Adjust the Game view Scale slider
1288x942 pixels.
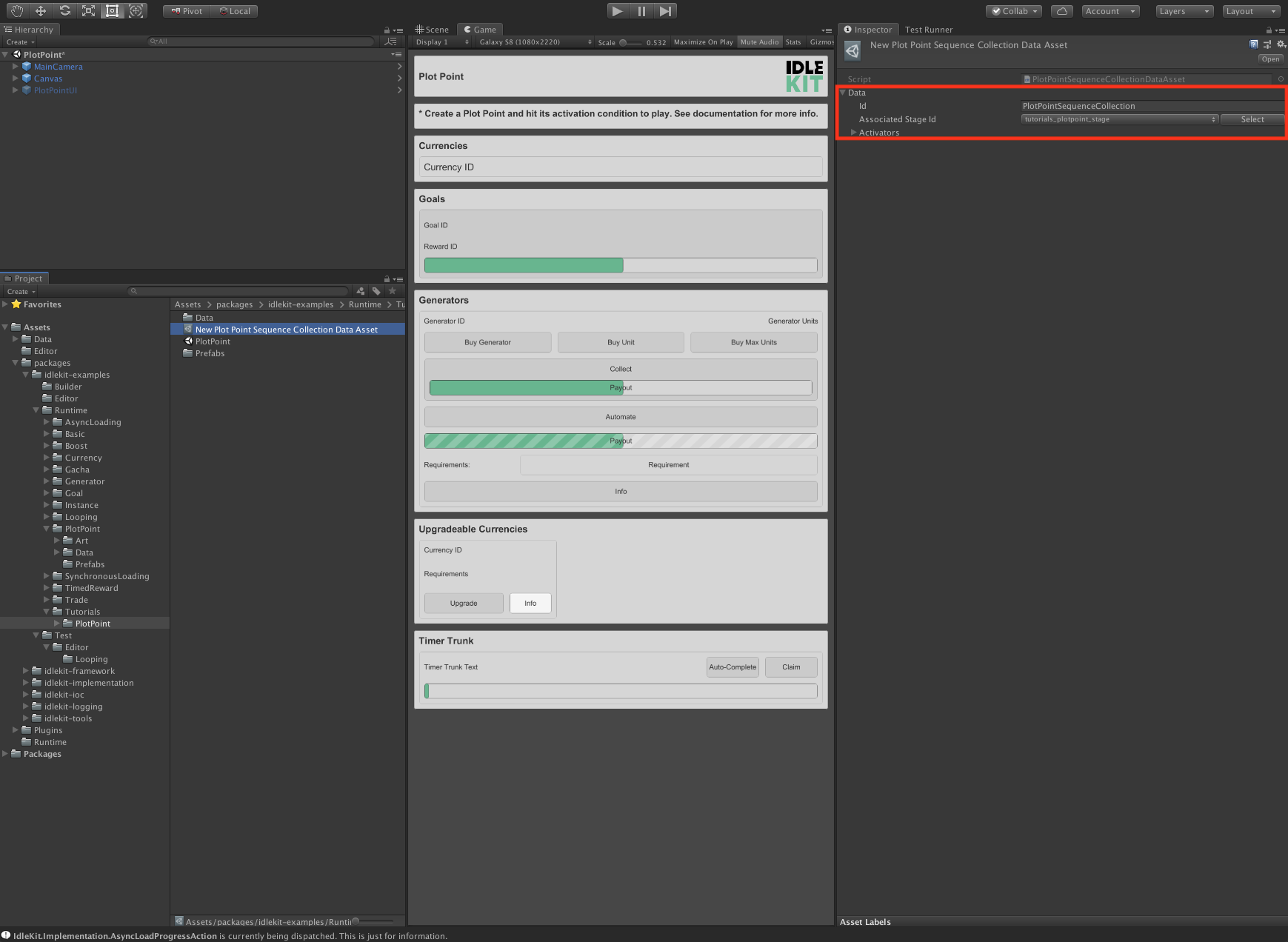click(x=624, y=42)
